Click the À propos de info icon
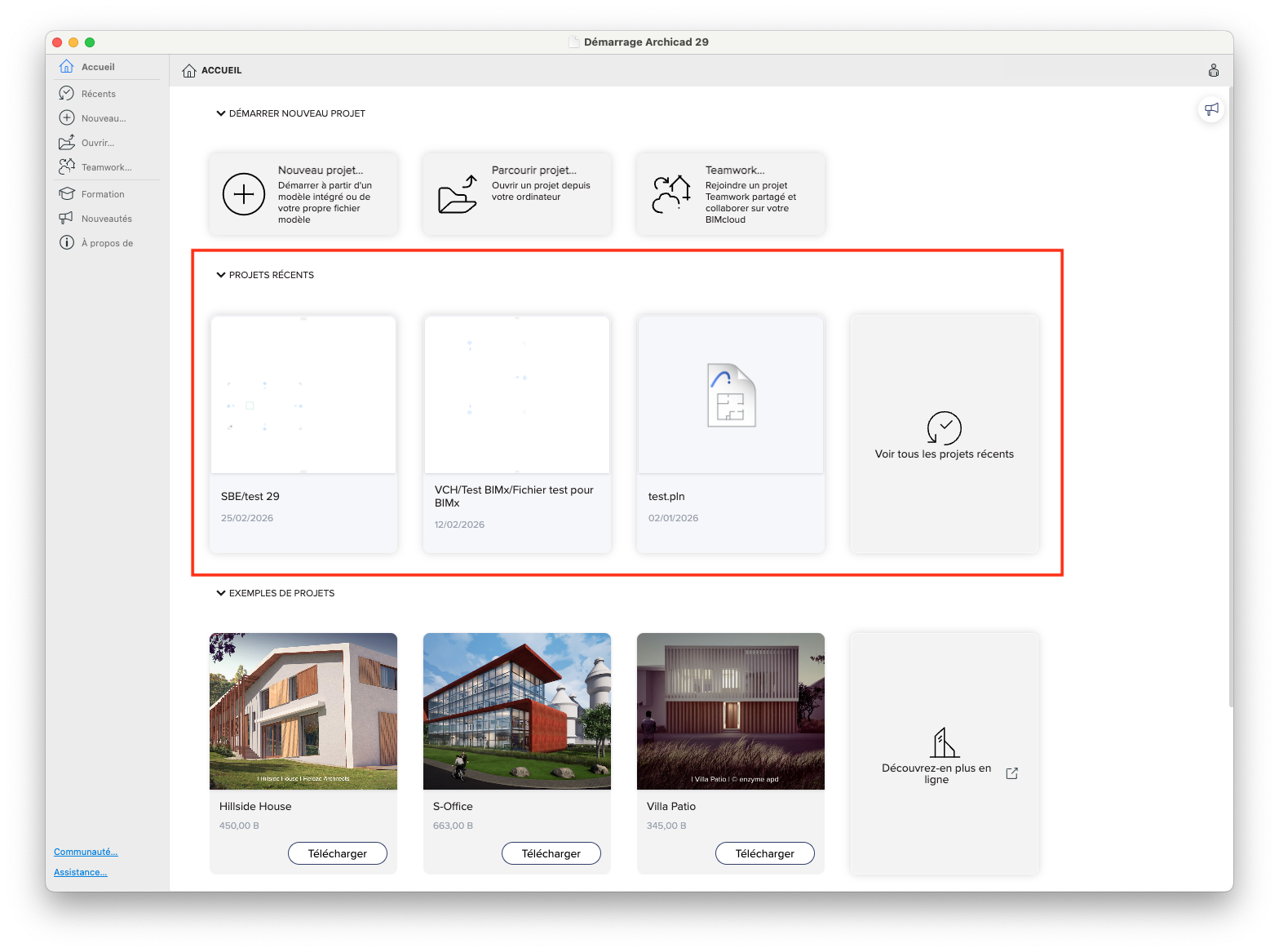The width and height of the screenshot is (1279, 952). pos(67,242)
